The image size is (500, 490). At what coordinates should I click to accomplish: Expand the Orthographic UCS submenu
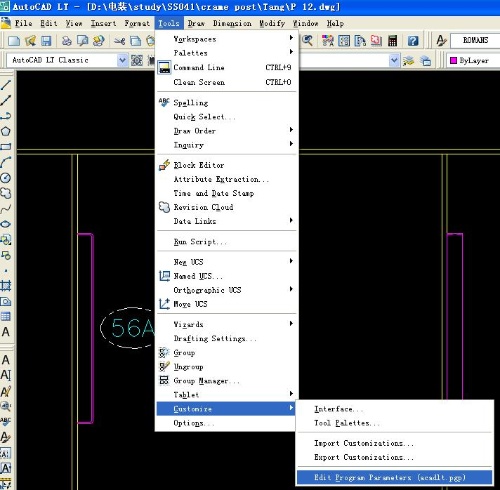227,290
